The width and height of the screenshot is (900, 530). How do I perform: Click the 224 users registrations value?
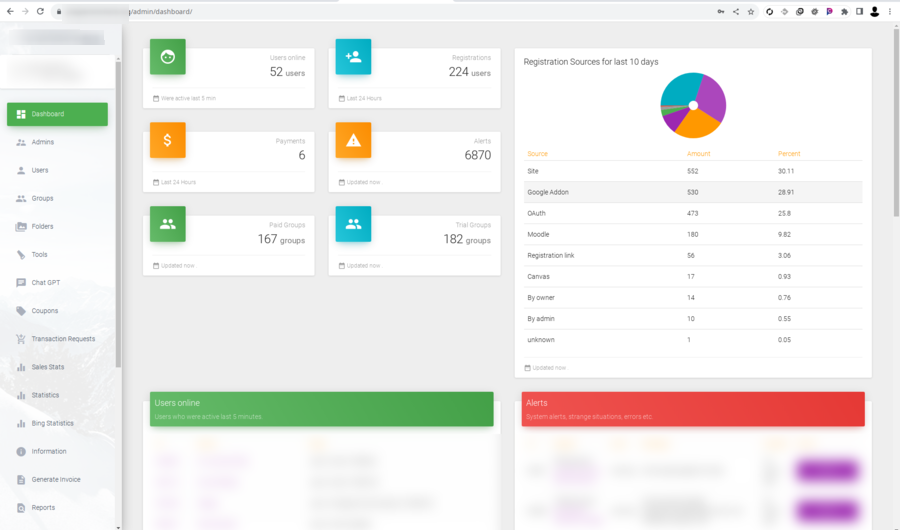[x=470, y=72]
